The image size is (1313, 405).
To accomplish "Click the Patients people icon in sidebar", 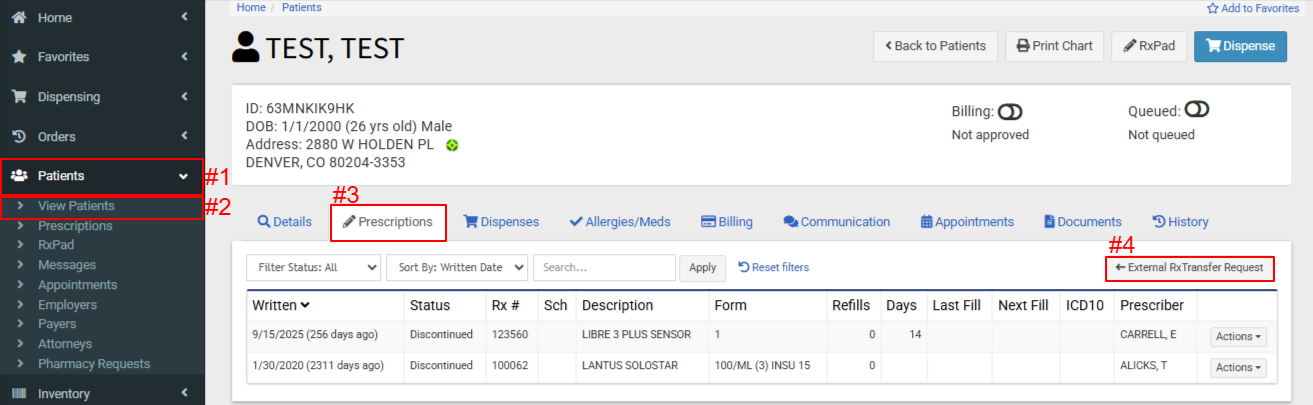I will pos(18,176).
